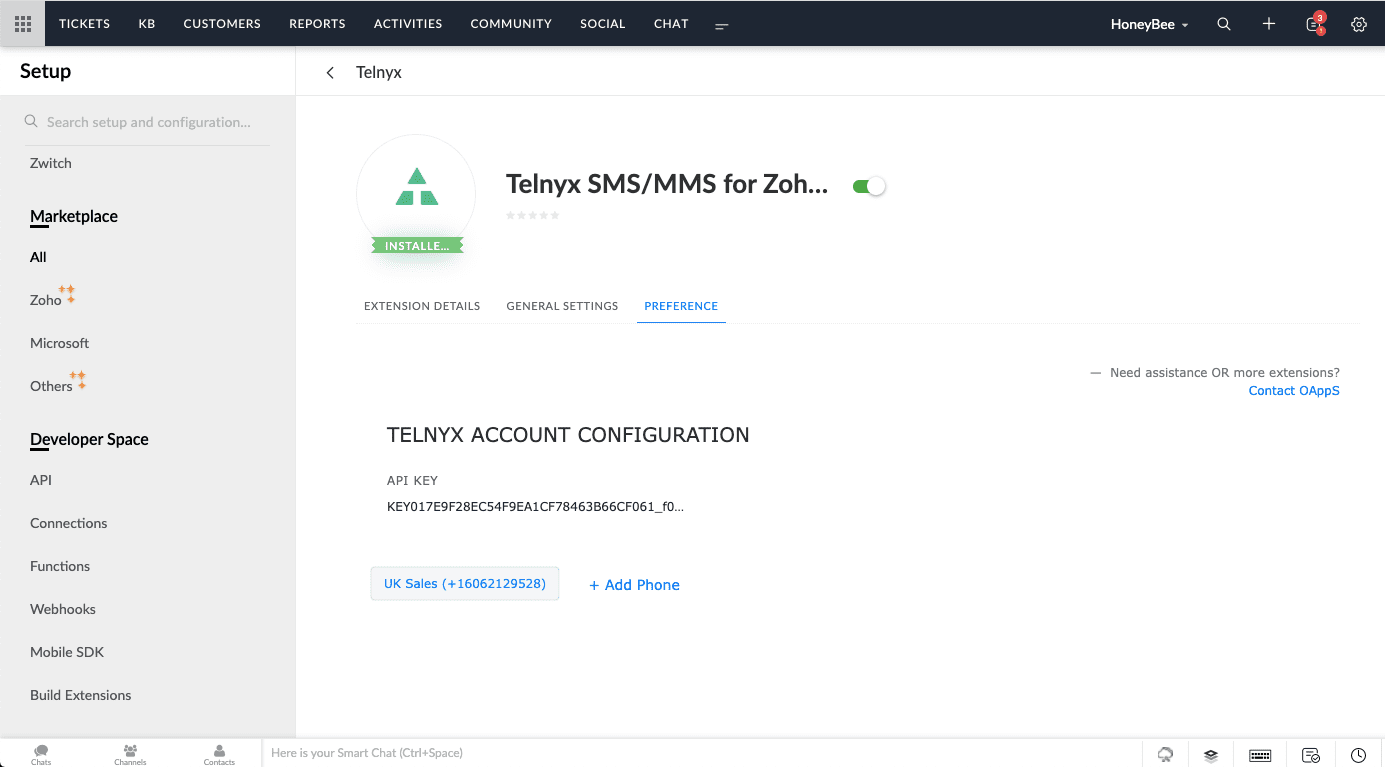Click the stacked layers icon in bottom bar
The height and width of the screenshot is (767, 1385).
coord(1211,755)
